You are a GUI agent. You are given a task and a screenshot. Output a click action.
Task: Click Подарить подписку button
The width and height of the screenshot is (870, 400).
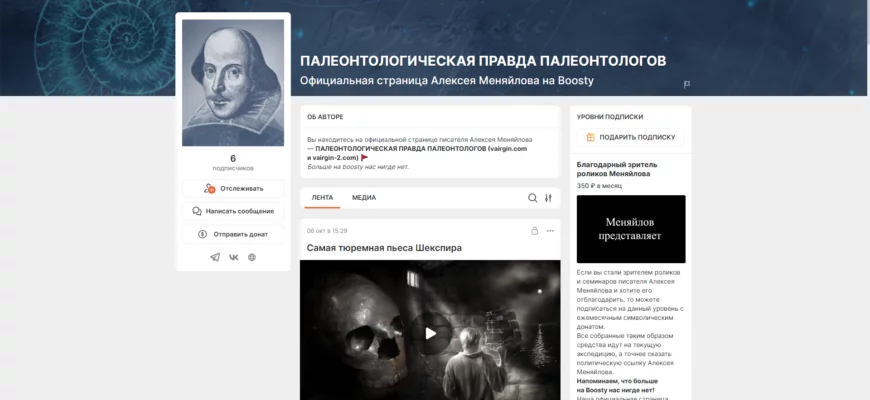pos(630,137)
